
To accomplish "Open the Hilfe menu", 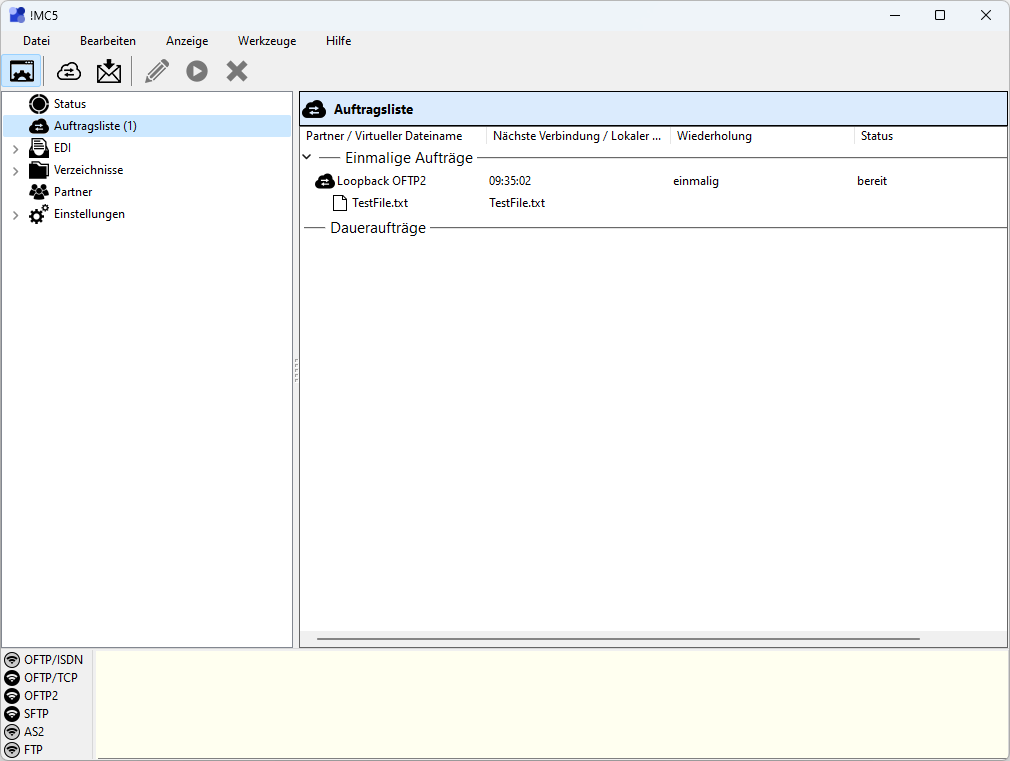I will point(338,41).
